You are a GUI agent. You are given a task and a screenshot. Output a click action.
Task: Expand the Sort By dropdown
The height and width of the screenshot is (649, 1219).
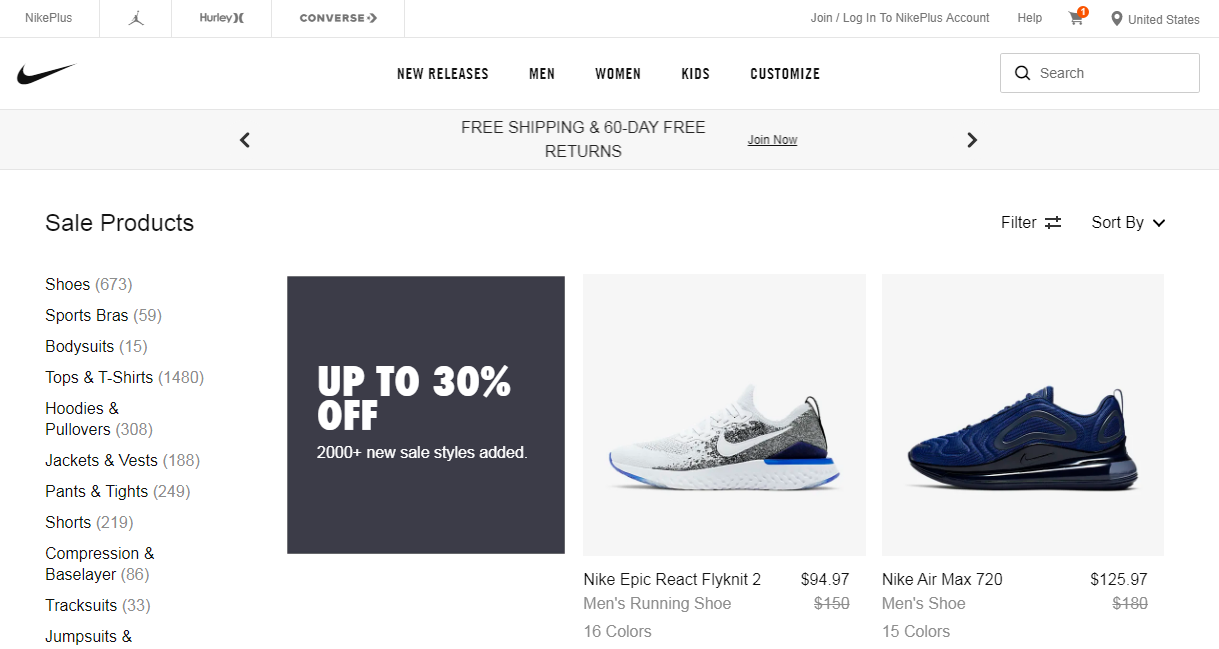point(1128,223)
